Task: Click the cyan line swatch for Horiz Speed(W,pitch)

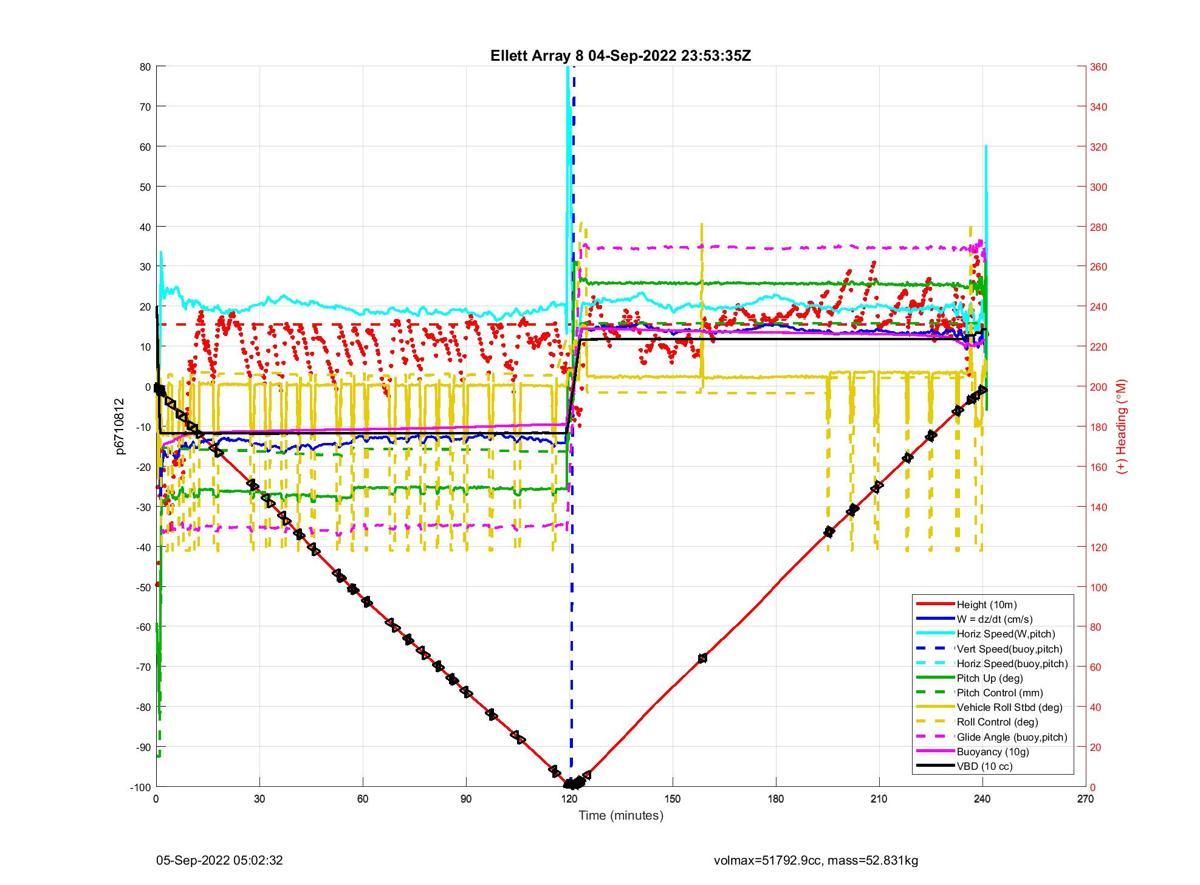Action: pos(935,634)
